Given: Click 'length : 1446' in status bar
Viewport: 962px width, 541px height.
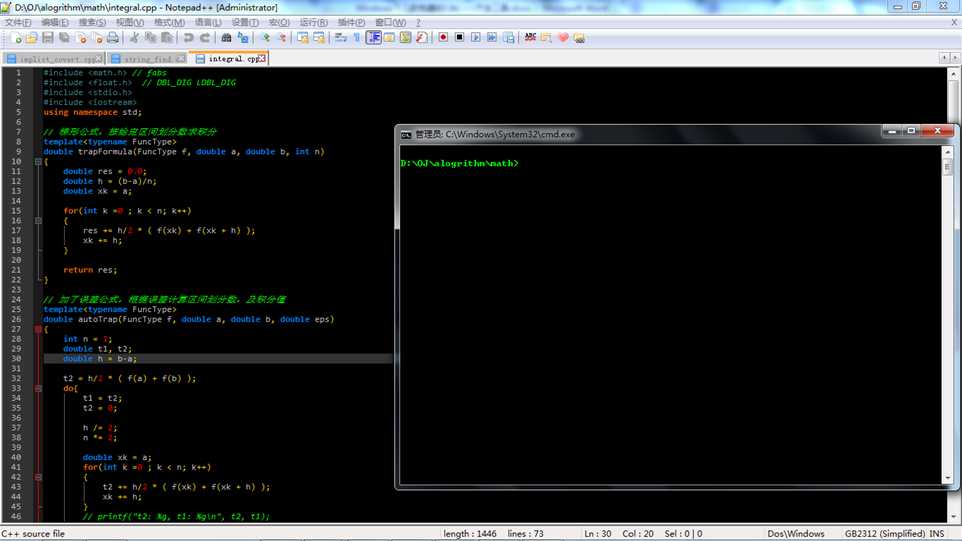Looking at the screenshot, I should pos(470,534).
